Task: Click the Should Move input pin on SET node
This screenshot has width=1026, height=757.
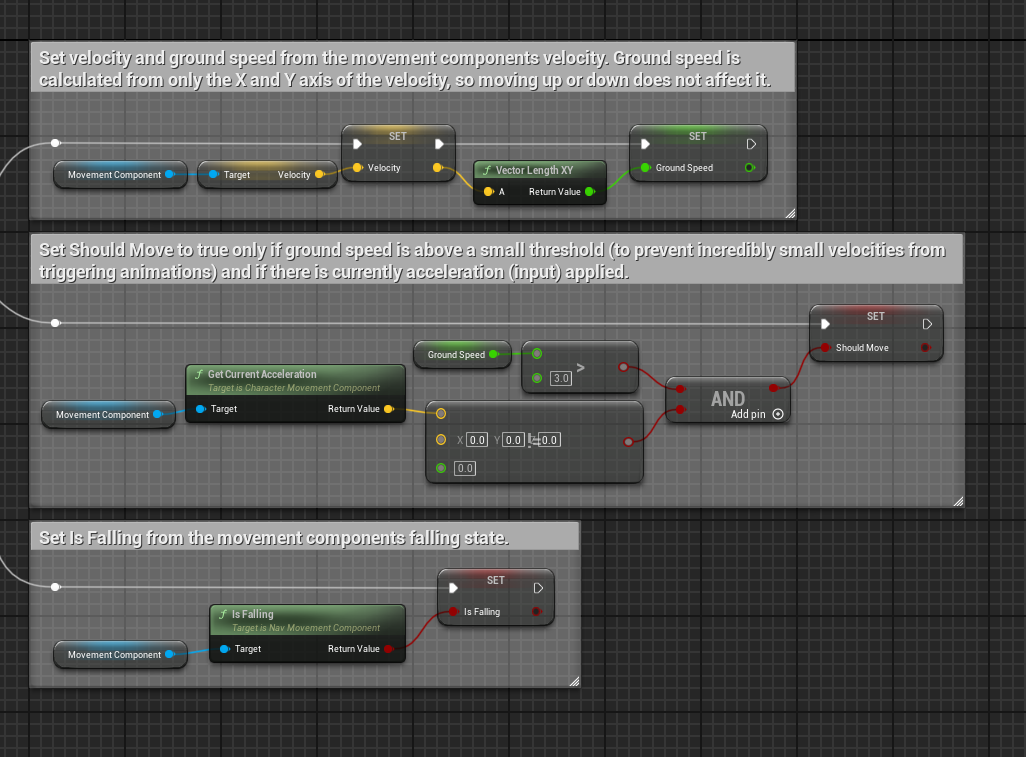Action: click(825, 348)
